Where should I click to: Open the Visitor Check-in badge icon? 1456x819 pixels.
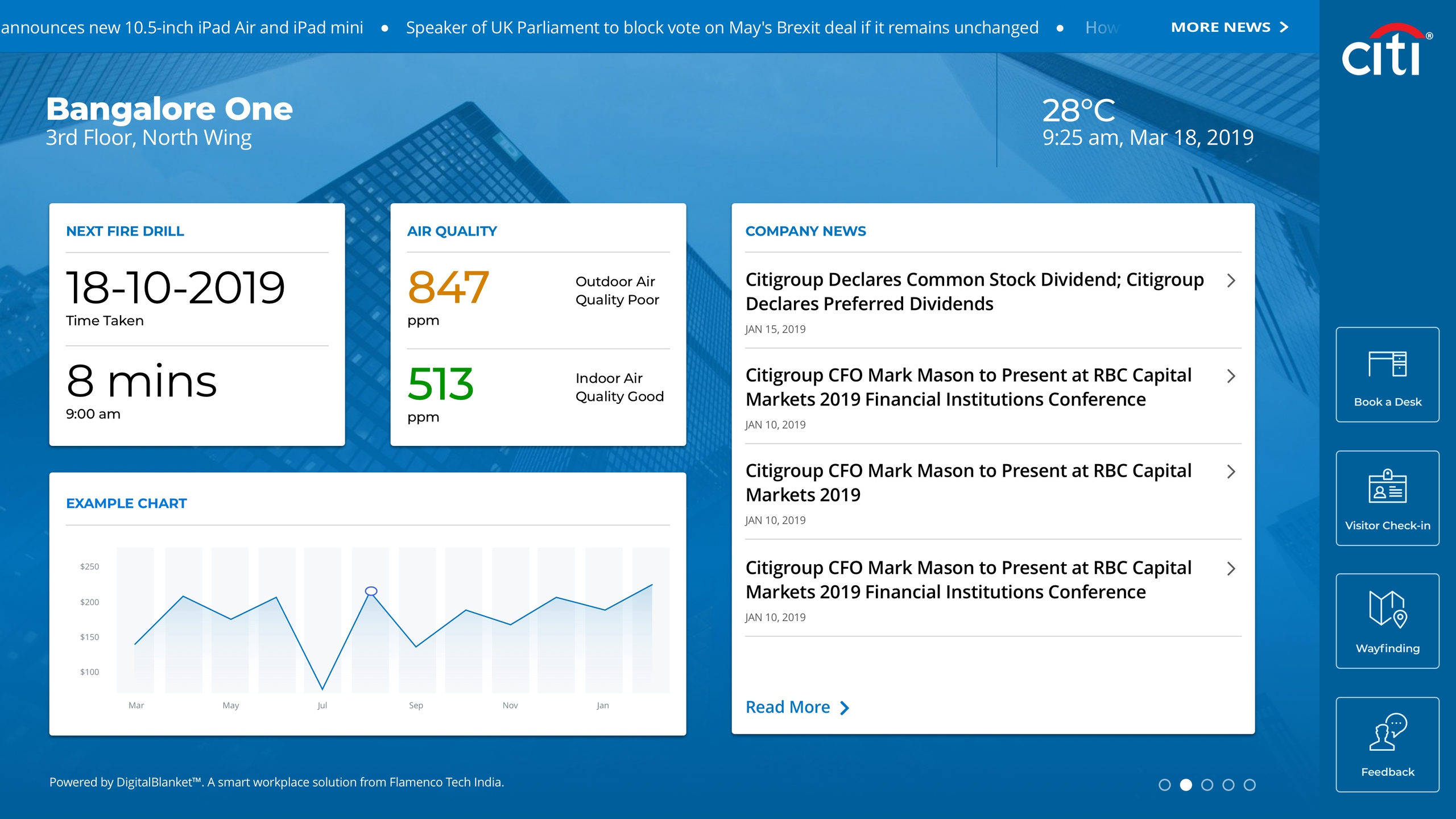(x=1387, y=487)
